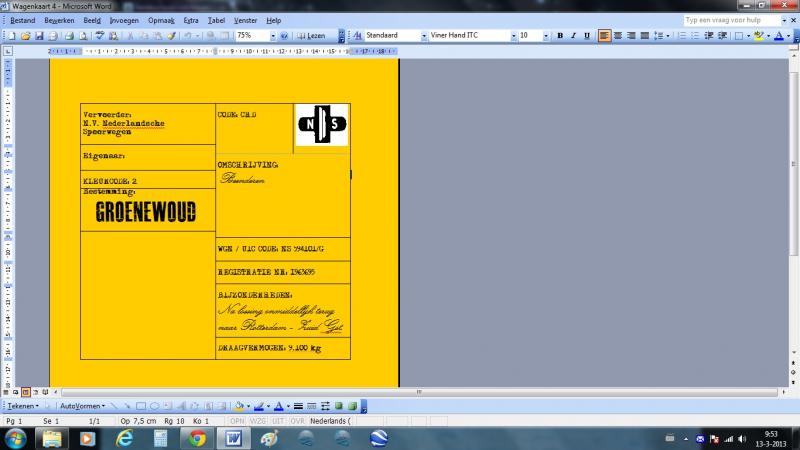The height and width of the screenshot is (450, 800).
Task: Print the document using printer icon
Action: pos(69,36)
